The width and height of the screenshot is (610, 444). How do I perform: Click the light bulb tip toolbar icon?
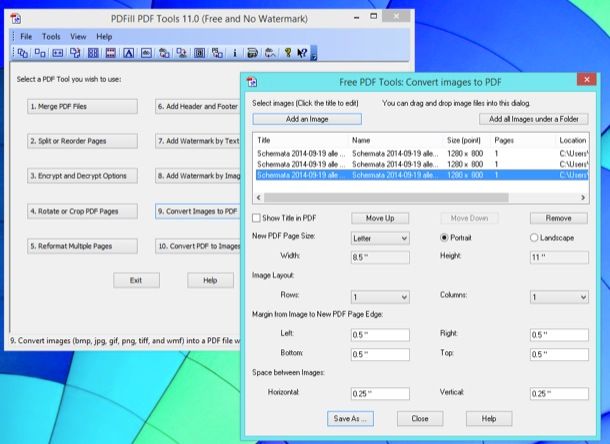click(x=287, y=53)
